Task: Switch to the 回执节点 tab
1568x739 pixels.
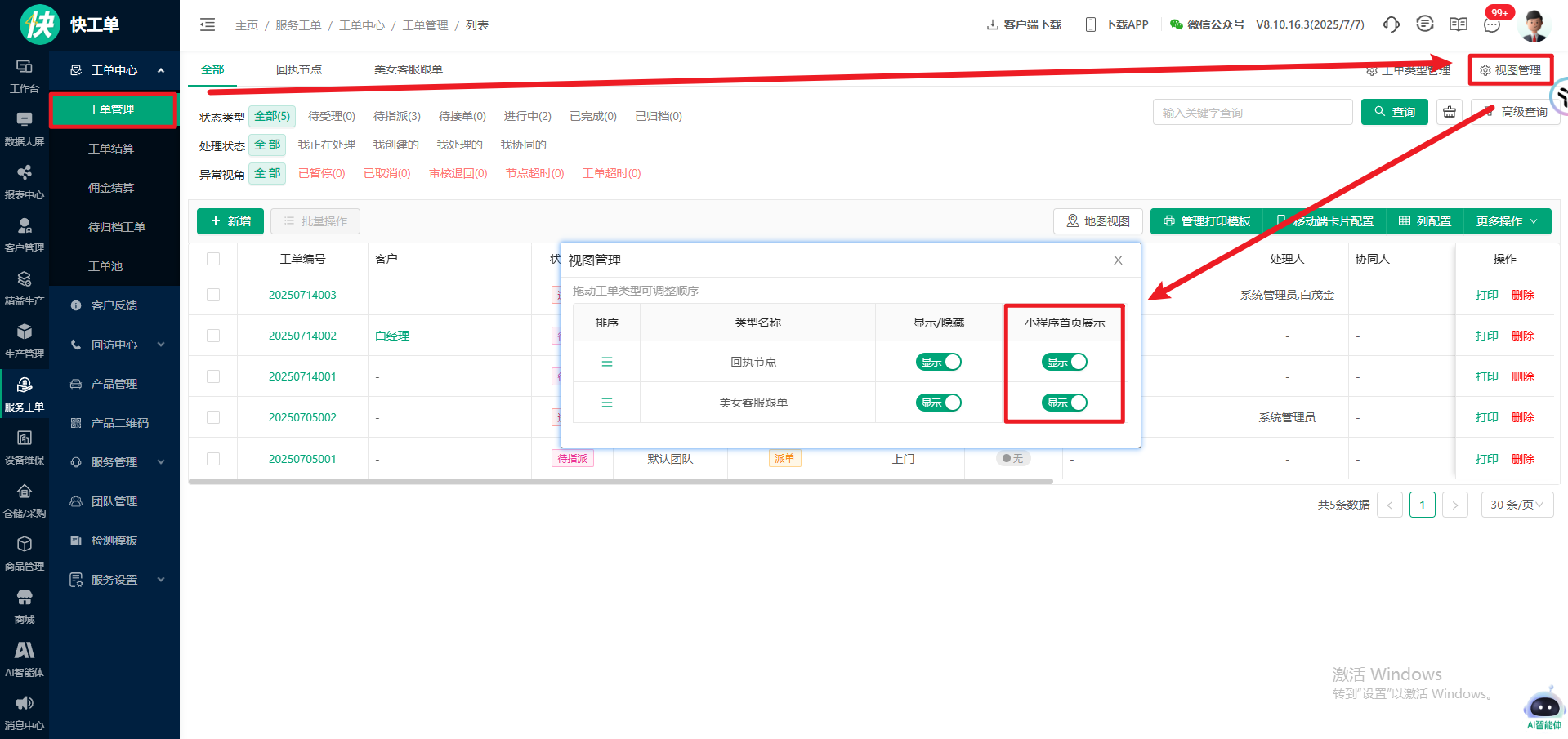Action: 299,69
